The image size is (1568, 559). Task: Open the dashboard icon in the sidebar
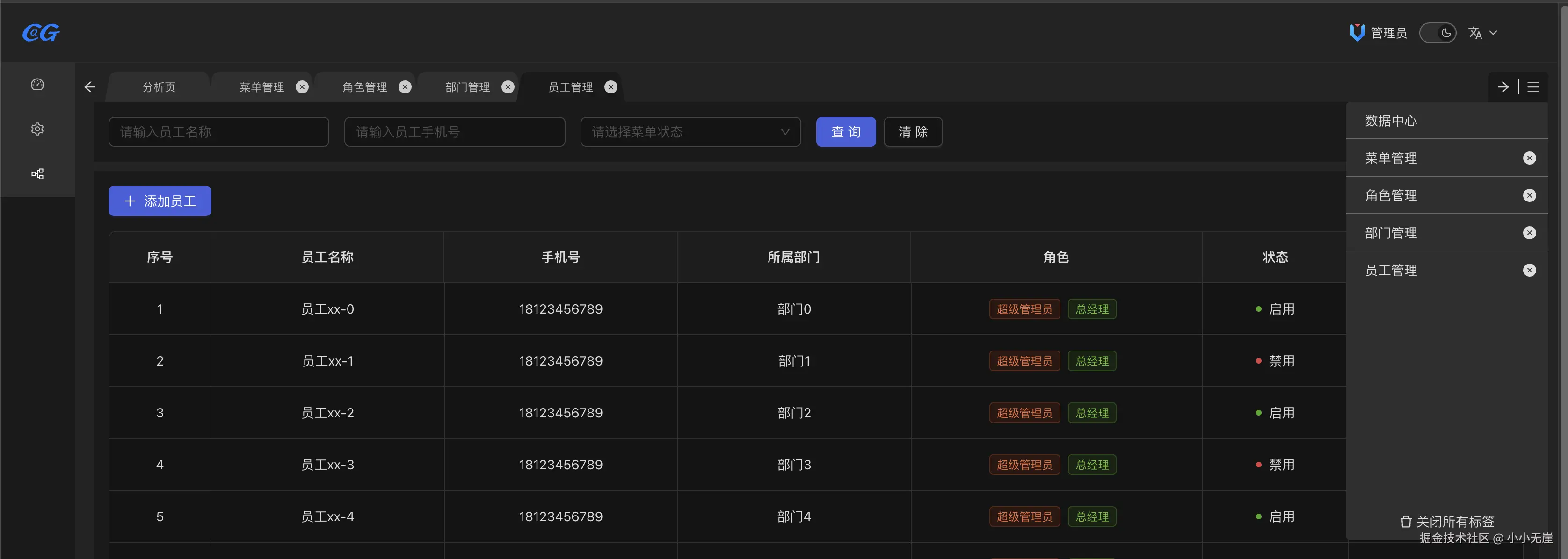[37, 85]
